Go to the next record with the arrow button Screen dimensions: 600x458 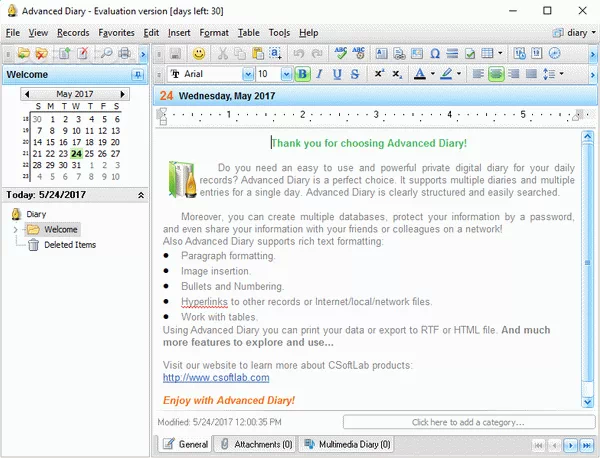pyautogui.click(x=571, y=445)
